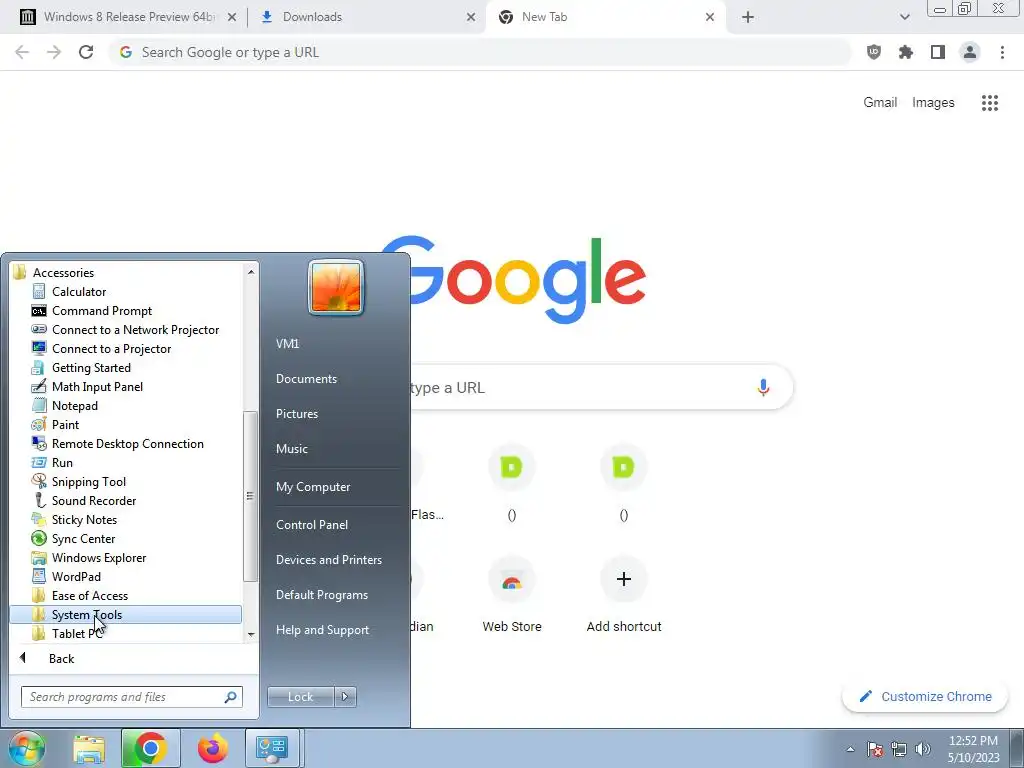Click the Search programs and files box
The image size is (1024, 768).
tap(131, 697)
